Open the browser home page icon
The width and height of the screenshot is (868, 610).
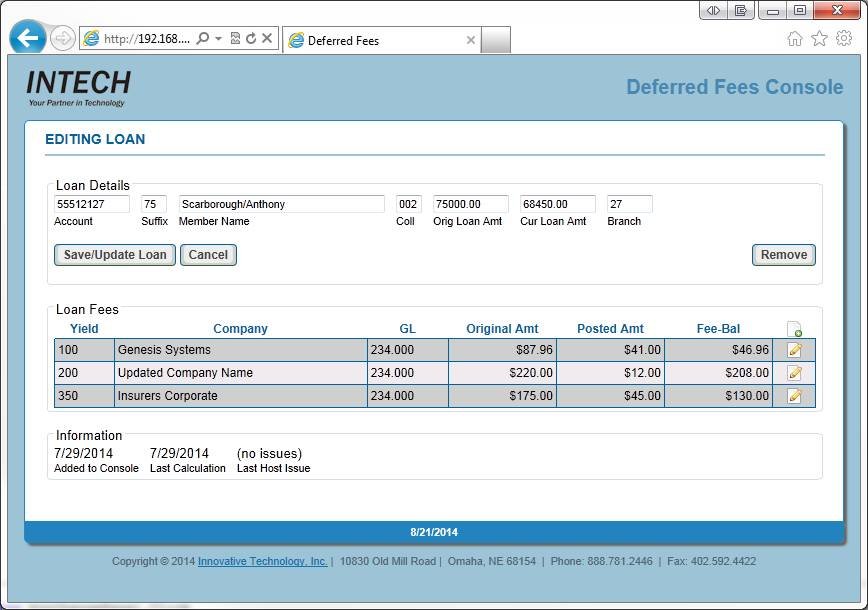(795, 39)
